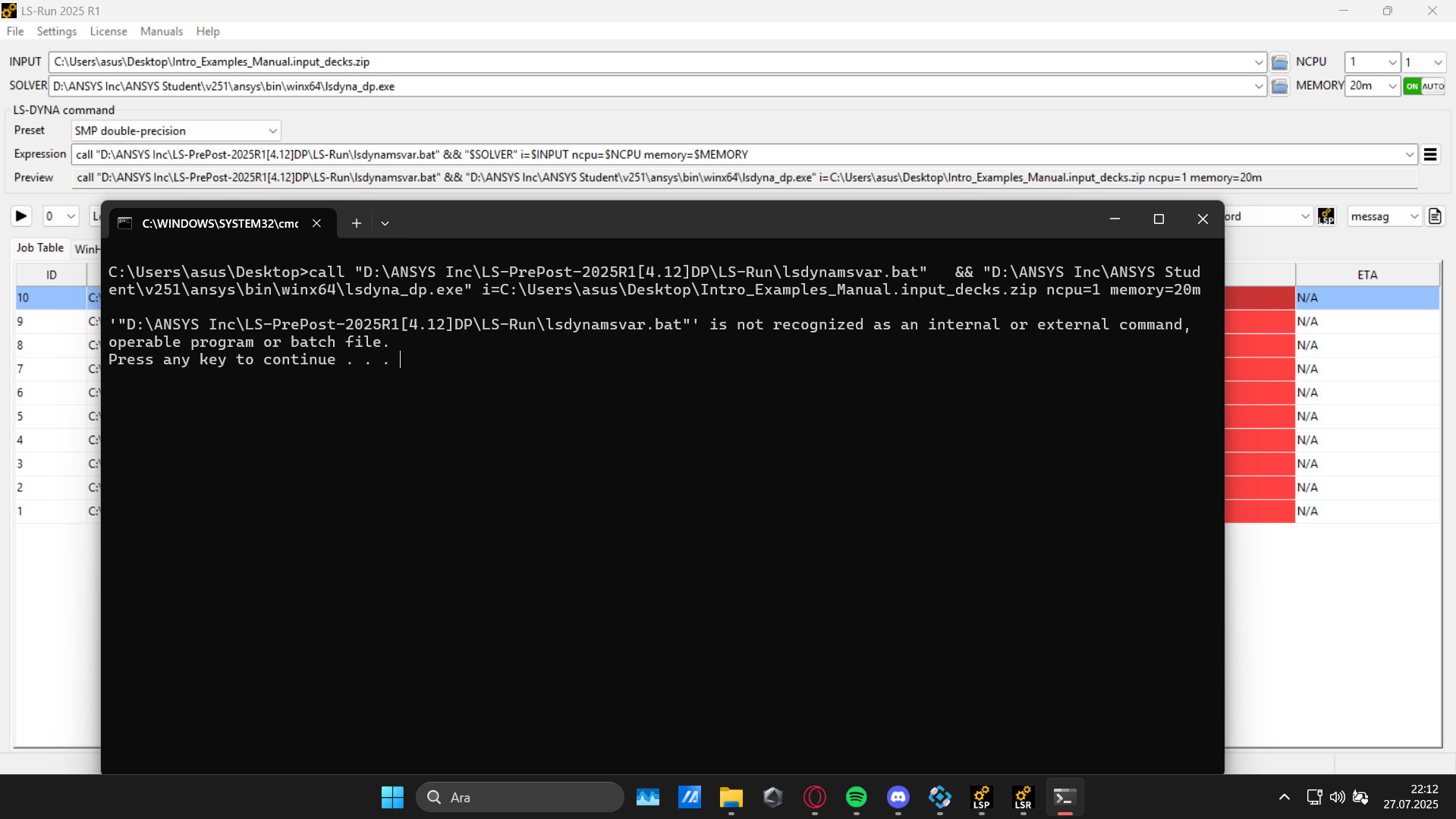Viewport: 1456px width, 819px height.
Task: Open the License menu
Action: (108, 31)
